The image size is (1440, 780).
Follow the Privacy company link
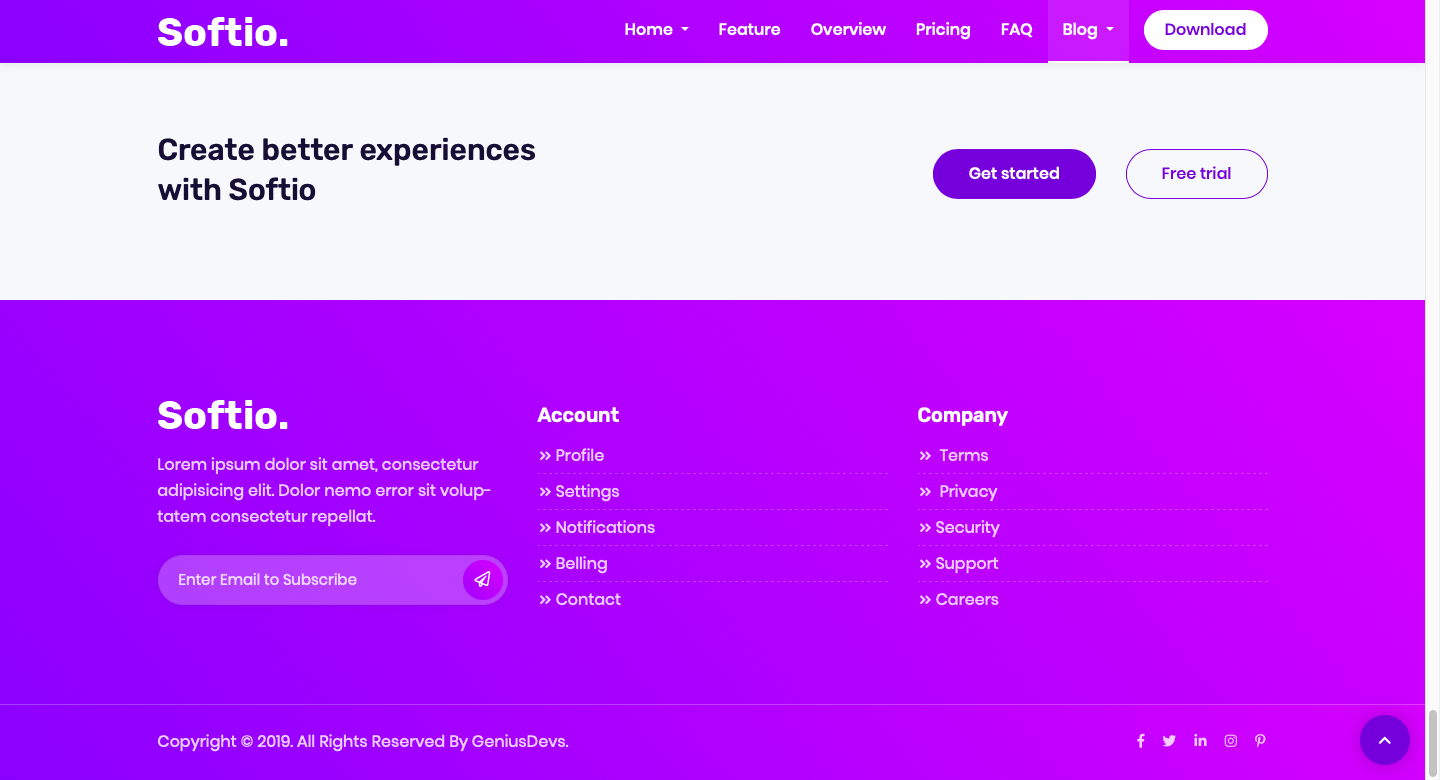[967, 492]
